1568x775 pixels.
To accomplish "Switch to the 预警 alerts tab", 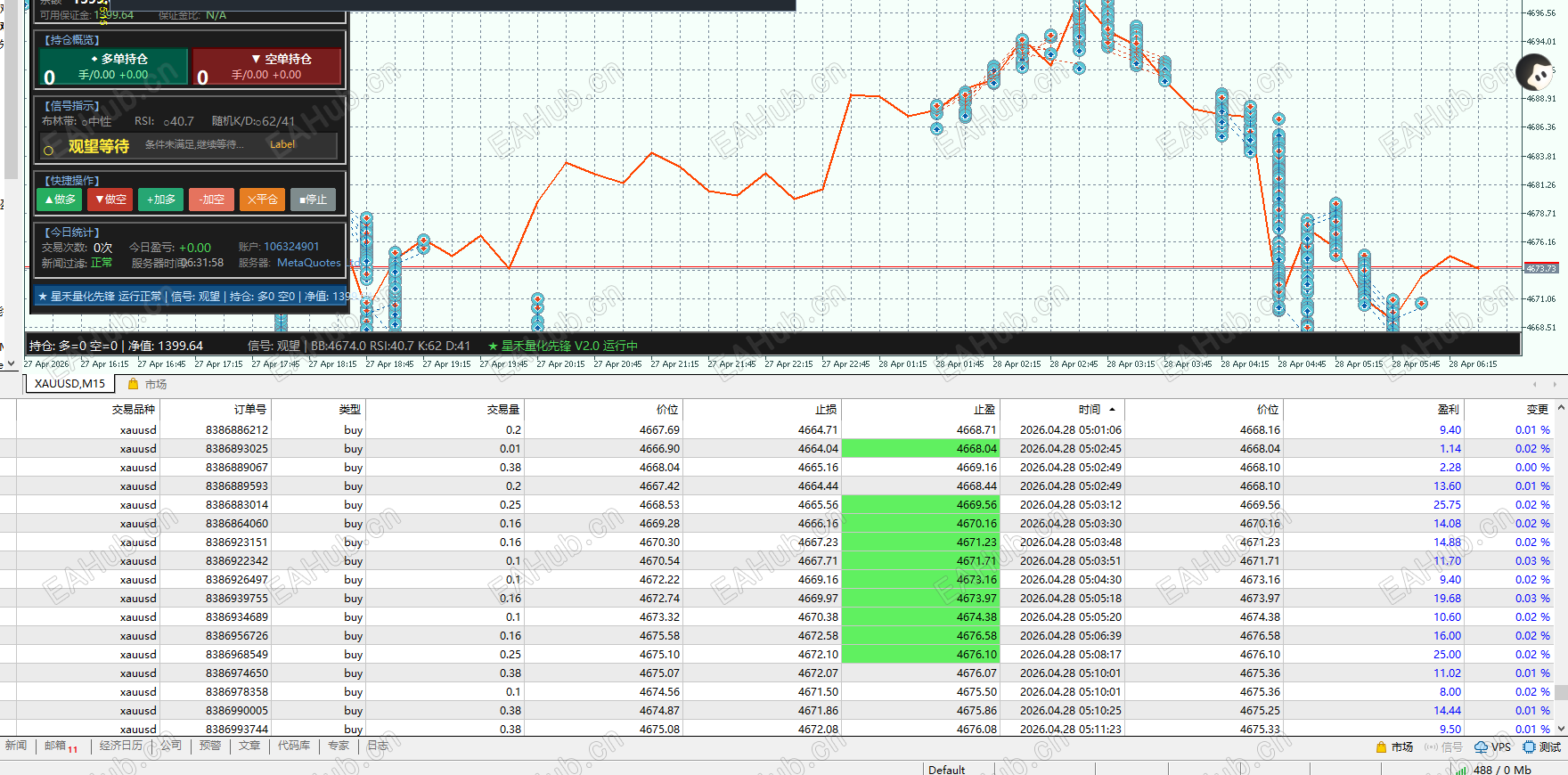I will [x=210, y=746].
